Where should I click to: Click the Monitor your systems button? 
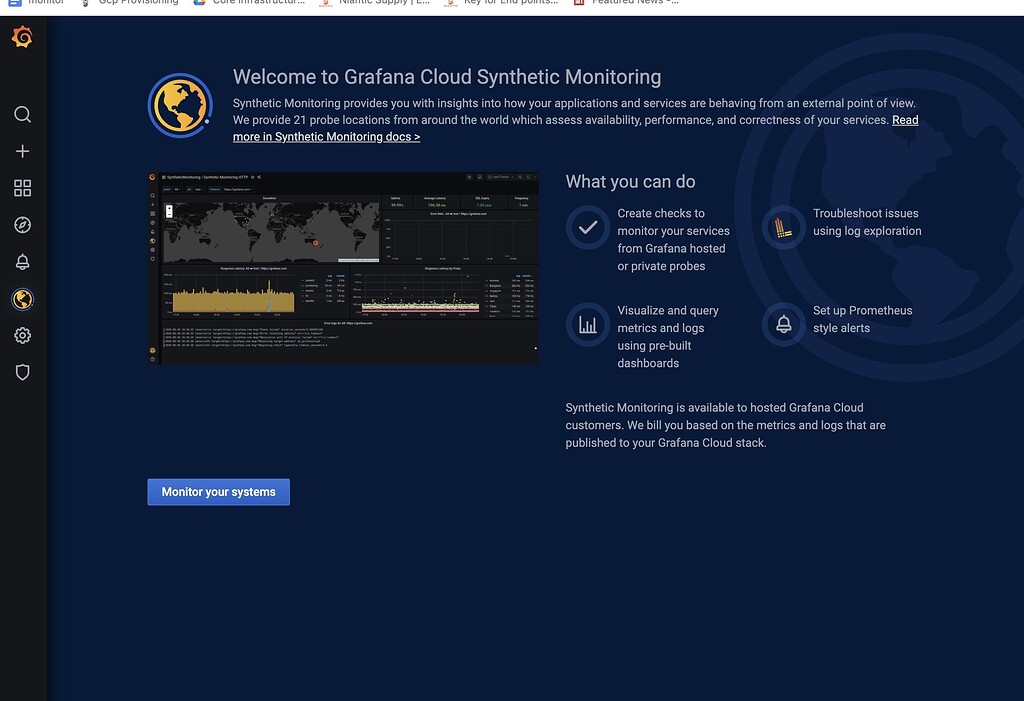click(218, 491)
